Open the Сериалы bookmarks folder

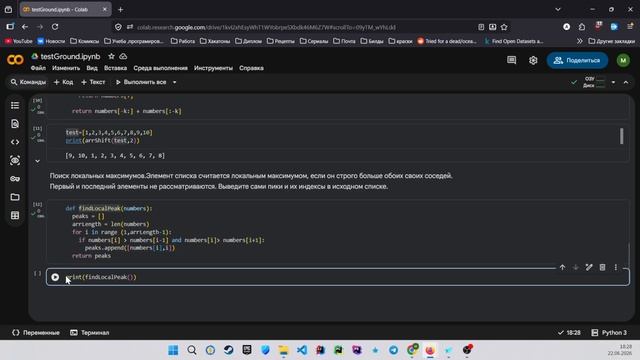[x=314, y=41]
